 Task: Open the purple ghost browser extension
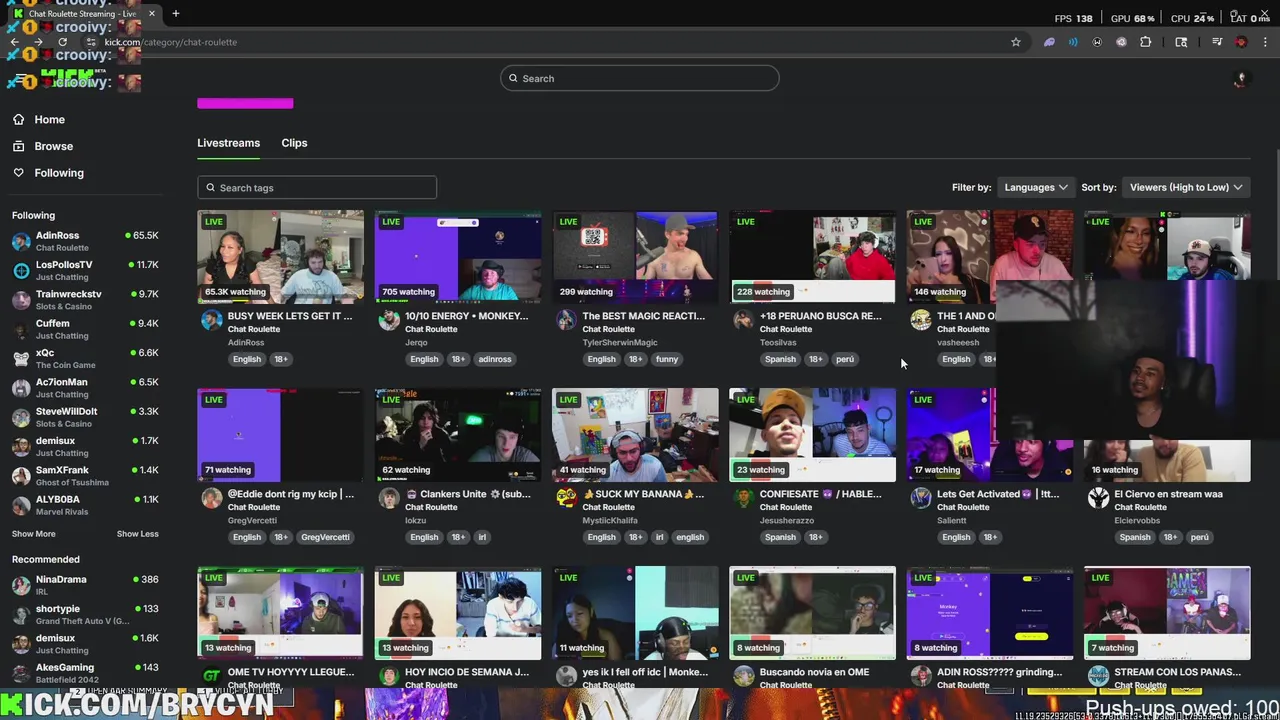(x=1049, y=42)
